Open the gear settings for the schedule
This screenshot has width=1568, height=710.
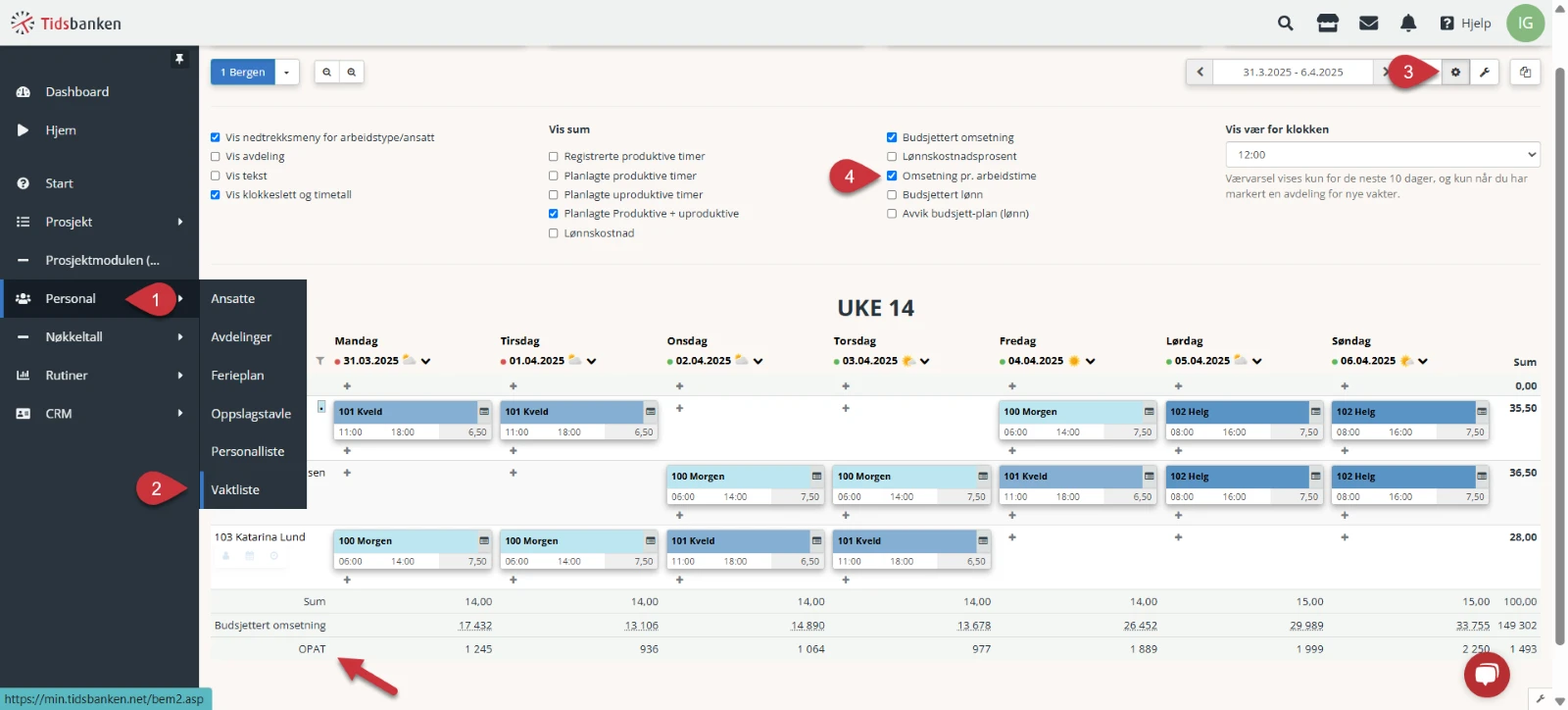point(1455,73)
